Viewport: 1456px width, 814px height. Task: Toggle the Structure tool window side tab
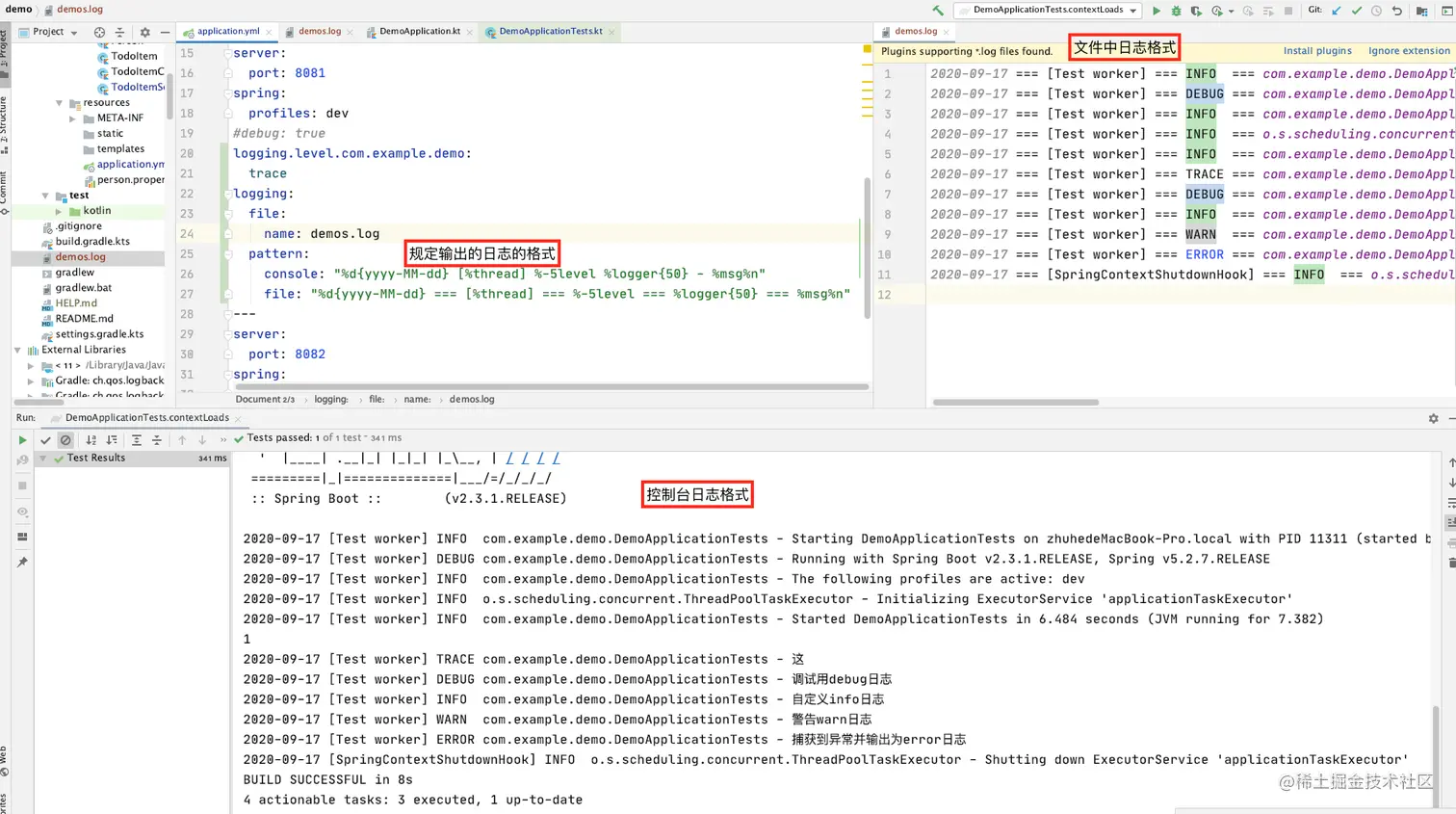4,124
